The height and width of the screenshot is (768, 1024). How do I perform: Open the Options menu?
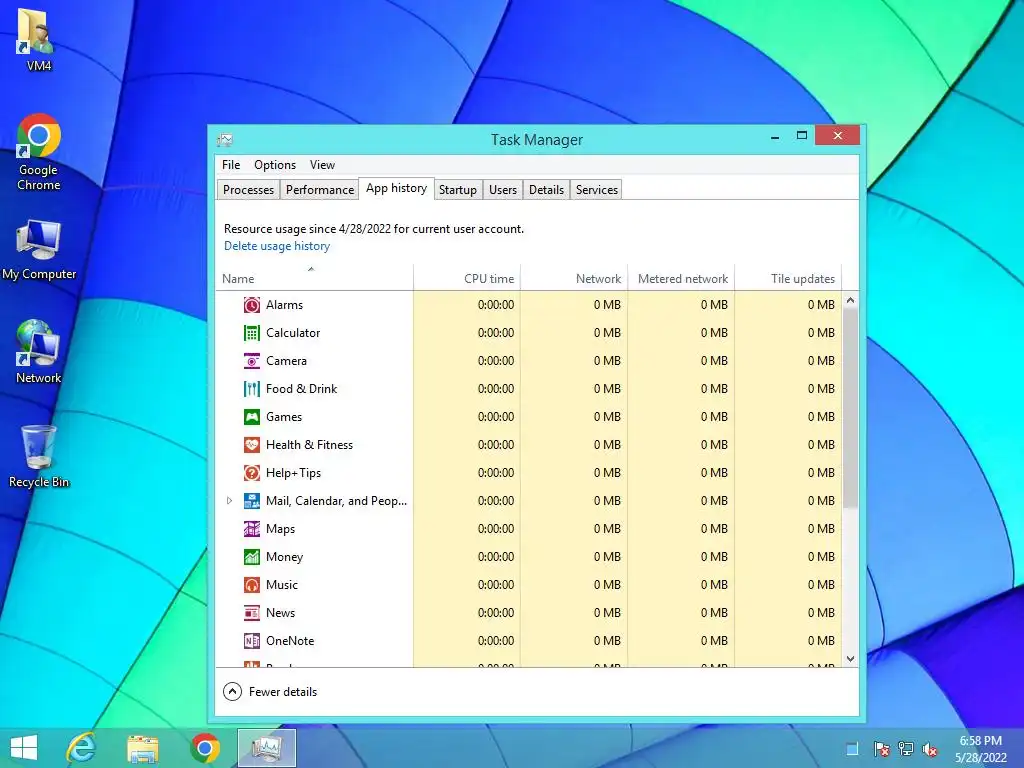coord(275,165)
